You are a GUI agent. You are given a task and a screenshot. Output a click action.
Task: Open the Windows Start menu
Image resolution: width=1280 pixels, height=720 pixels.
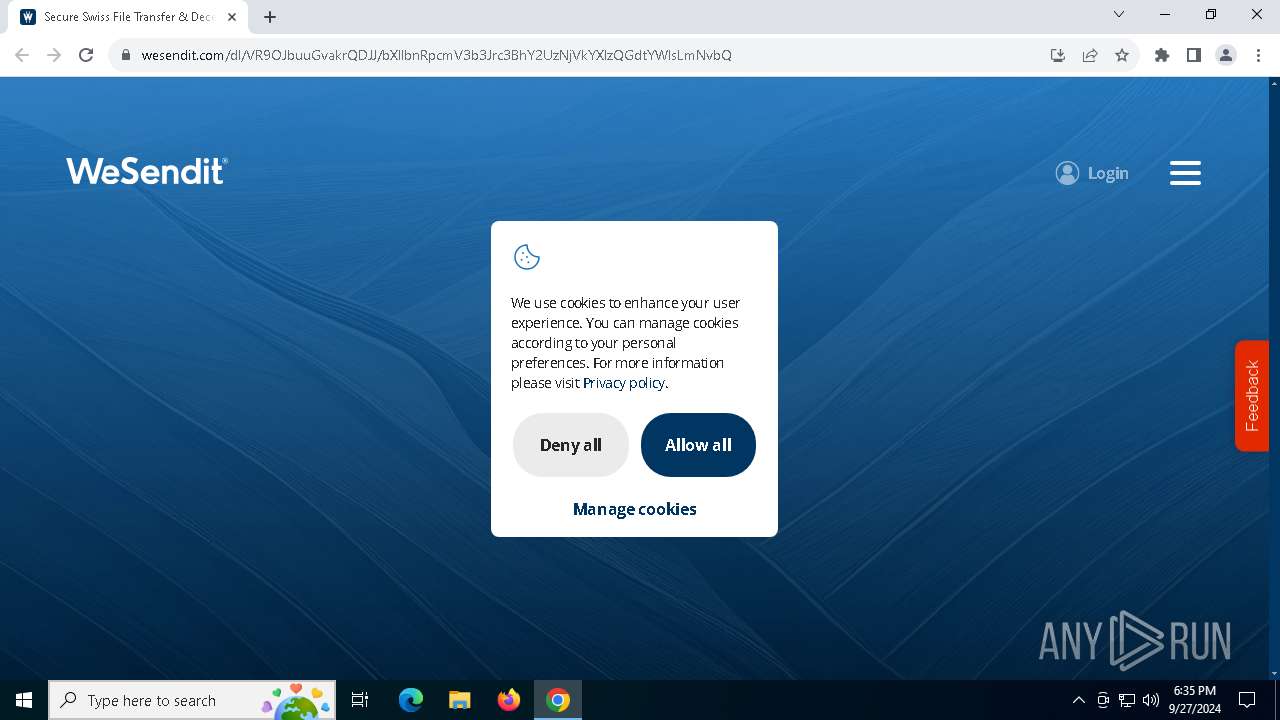tap(24, 700)
